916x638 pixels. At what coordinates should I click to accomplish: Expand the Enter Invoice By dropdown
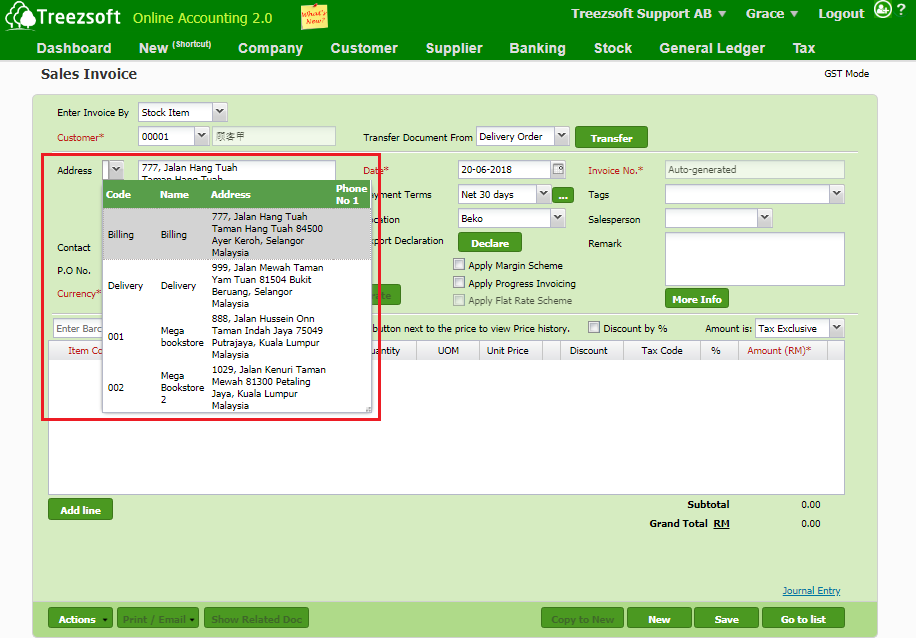pos(220,112)
